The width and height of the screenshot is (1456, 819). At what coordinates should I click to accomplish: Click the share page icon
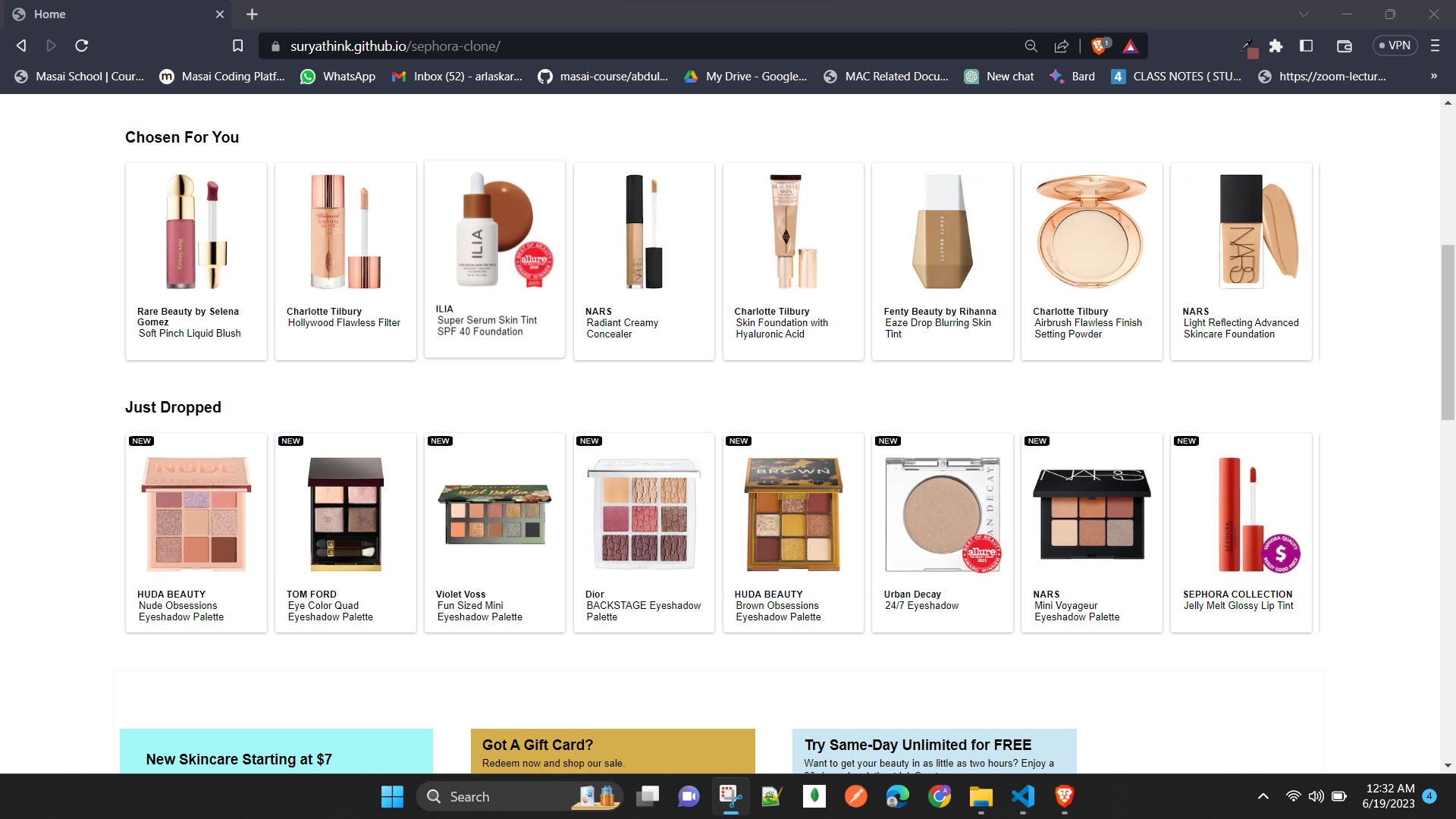(1061, 45)
